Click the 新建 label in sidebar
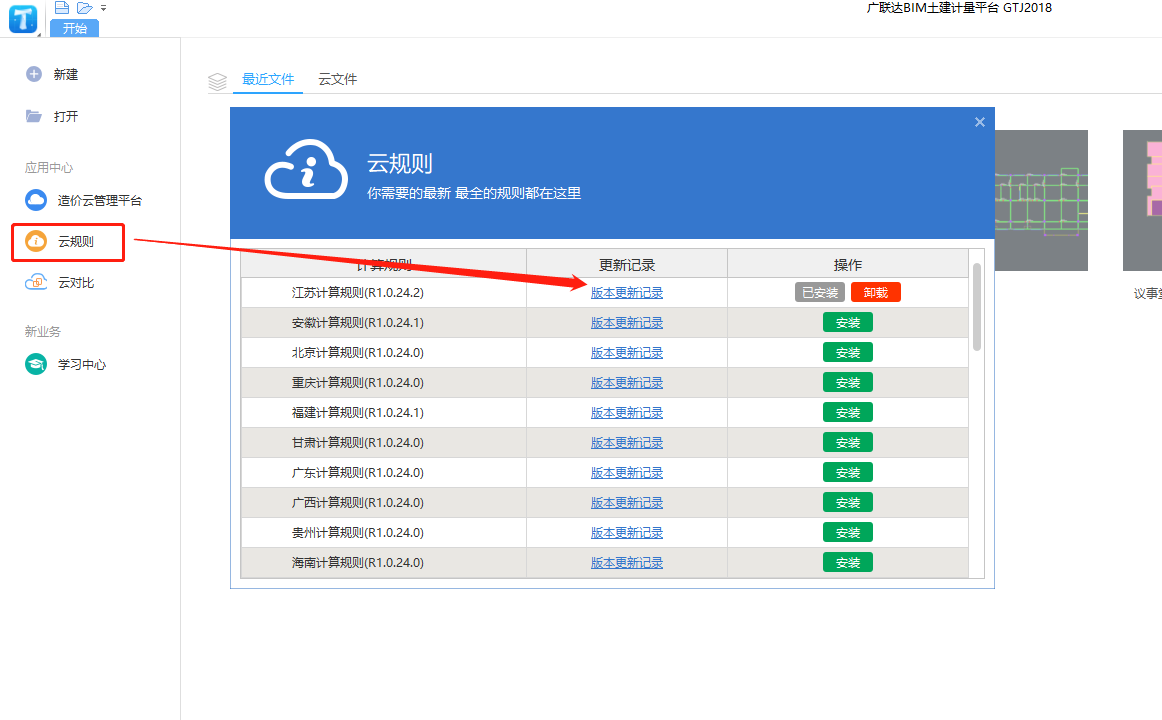 [x=65, y=74]
